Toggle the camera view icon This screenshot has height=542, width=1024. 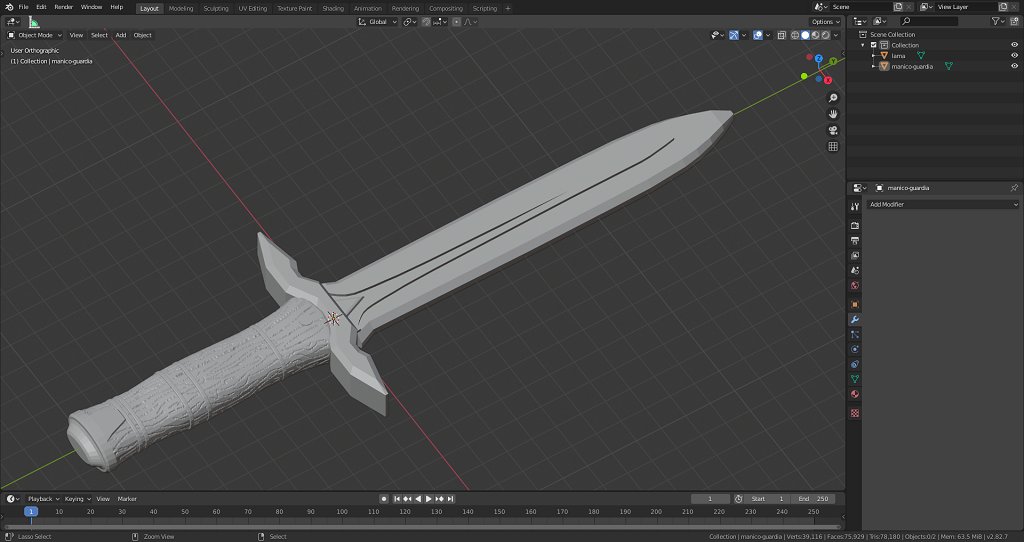click(833, 131)
